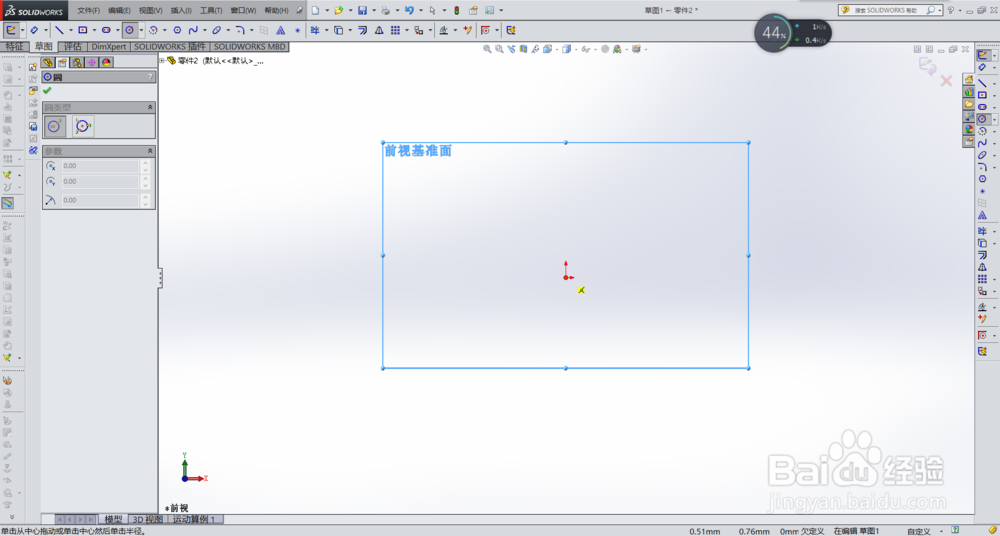
Task: Click the Exit Sketch confirm corner icon
Action: (x=927, y=66)
